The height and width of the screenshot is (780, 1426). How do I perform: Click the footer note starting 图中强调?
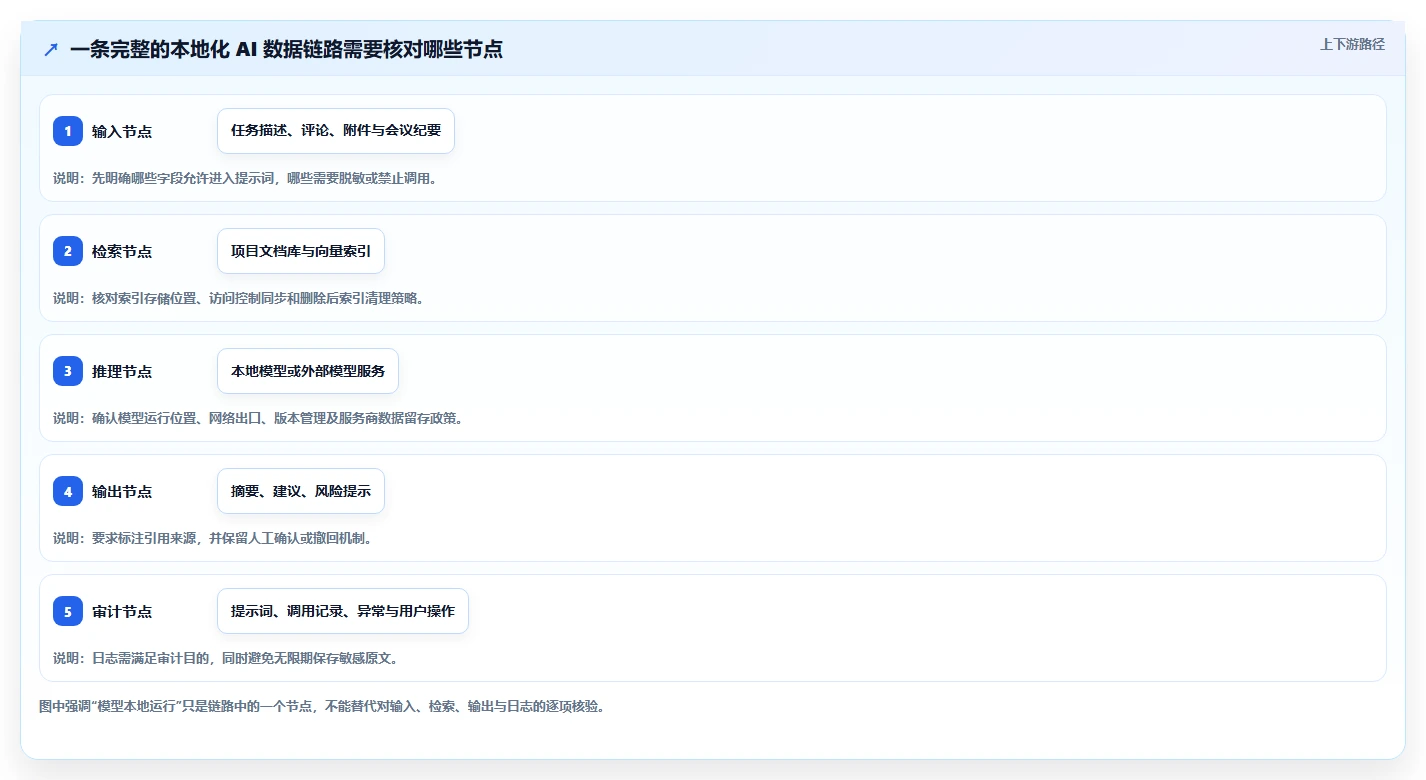(321, 706)
